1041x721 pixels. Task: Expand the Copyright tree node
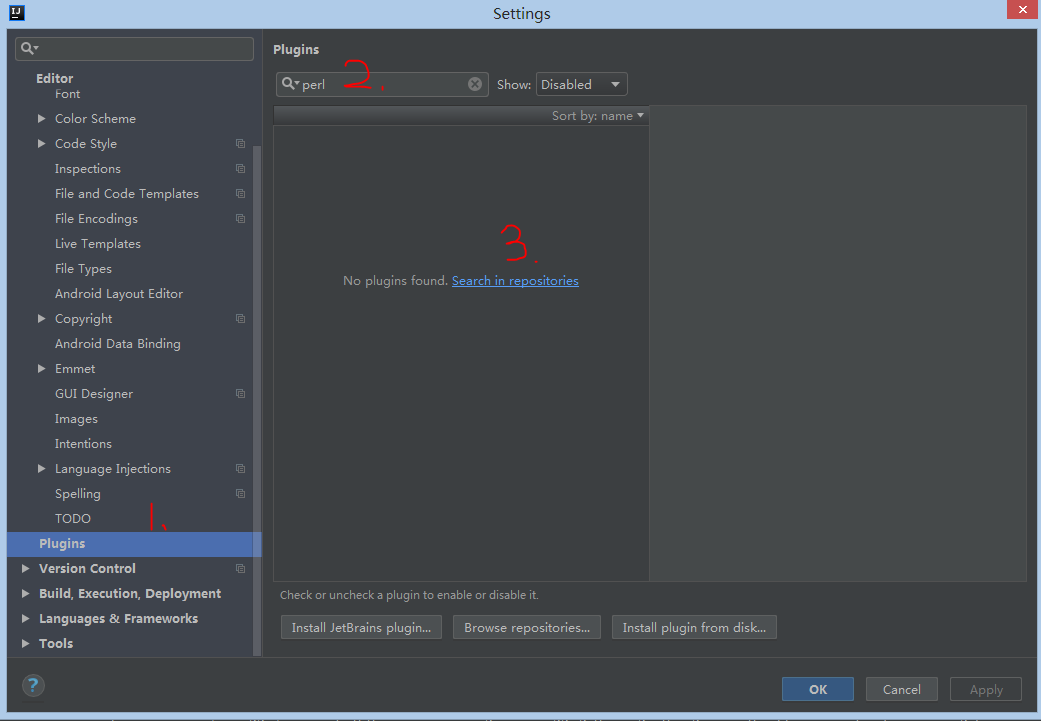pyautogui.click(x=41, y=319)
